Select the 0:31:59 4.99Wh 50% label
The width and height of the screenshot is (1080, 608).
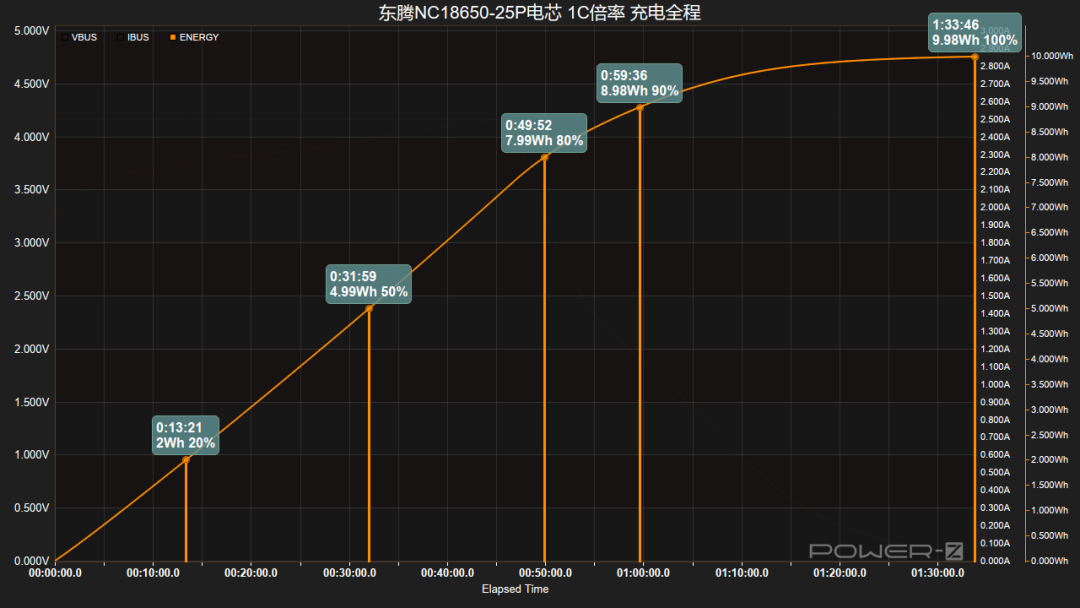368,284
